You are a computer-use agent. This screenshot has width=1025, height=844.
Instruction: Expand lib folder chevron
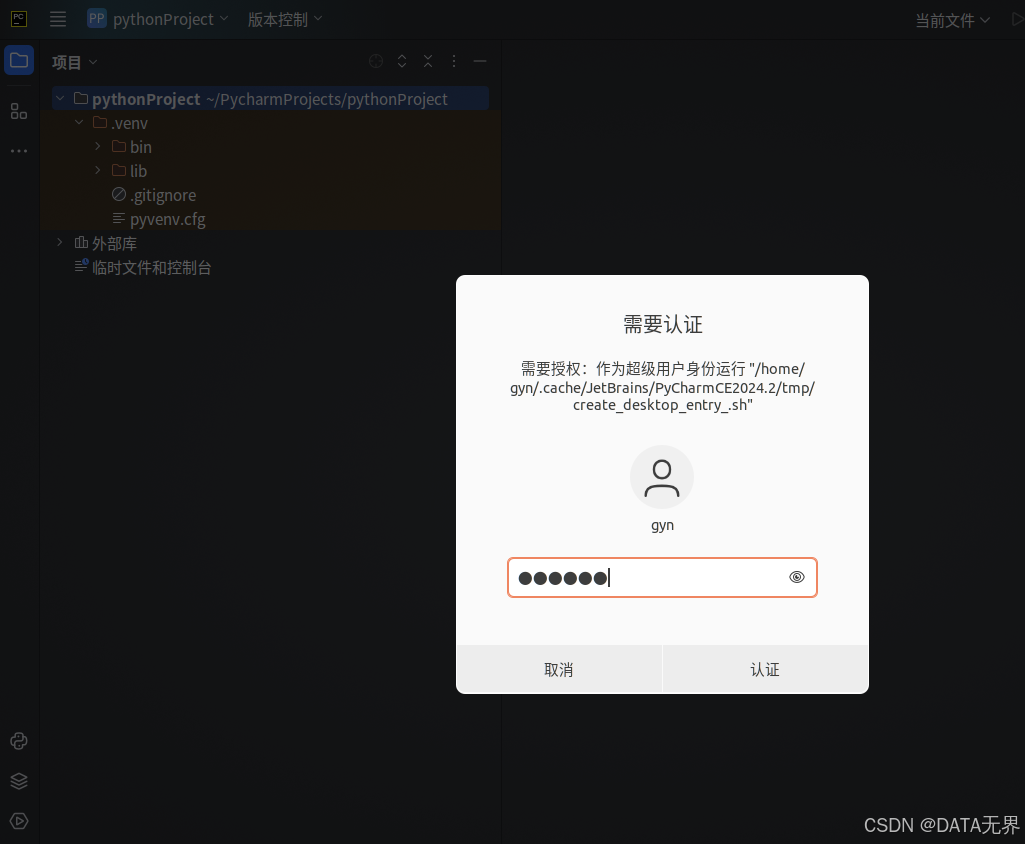click(x=98, y=170)
